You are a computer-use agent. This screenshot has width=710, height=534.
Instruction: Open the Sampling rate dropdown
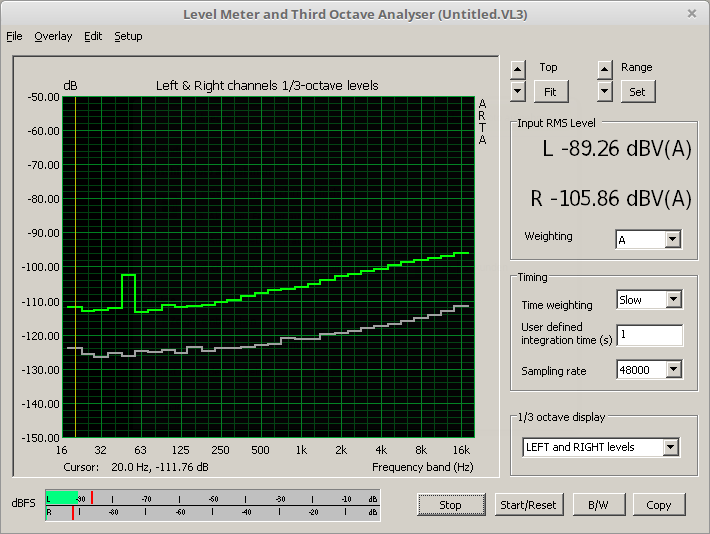tap(673, 371)
